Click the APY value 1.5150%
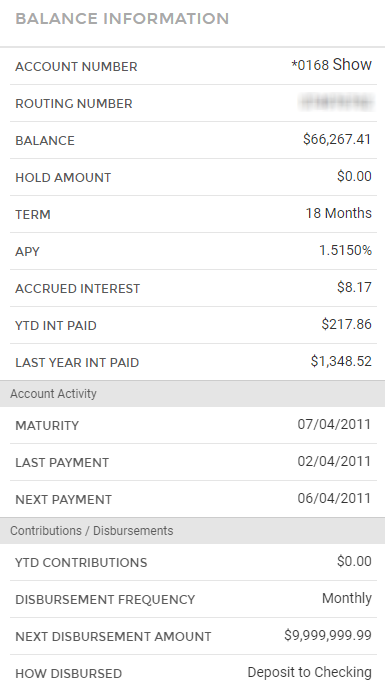The height and width of the screenshot is (686, 385). click(345, 250)
